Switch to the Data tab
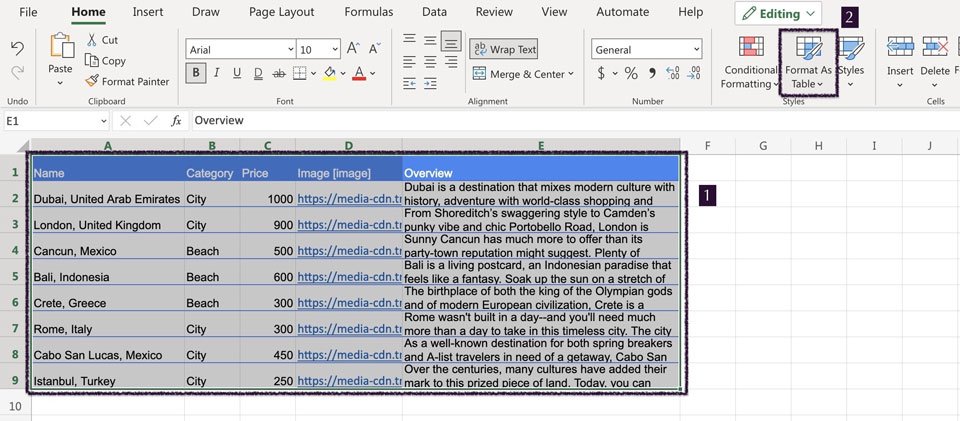Screen dimensions: 960x421 pos(434,12)
